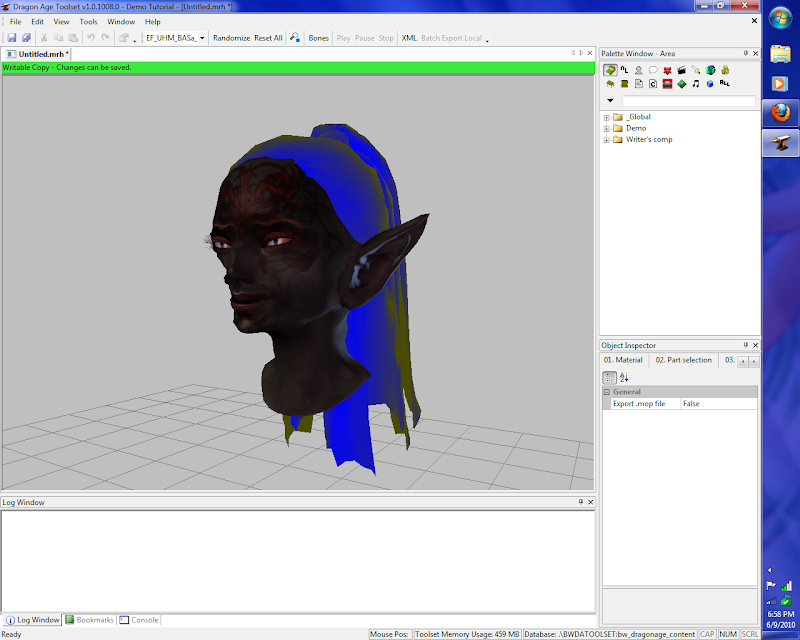800x640 pixels.
Task: Expand the _Global folder
Action: [x=606, y=117]
